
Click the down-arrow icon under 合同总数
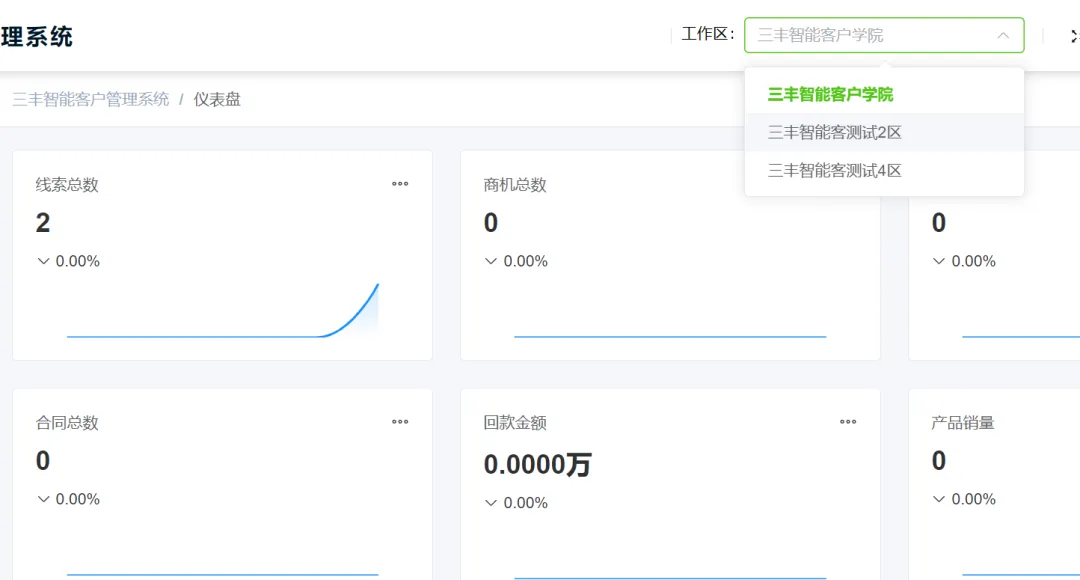tap(43, 499)
